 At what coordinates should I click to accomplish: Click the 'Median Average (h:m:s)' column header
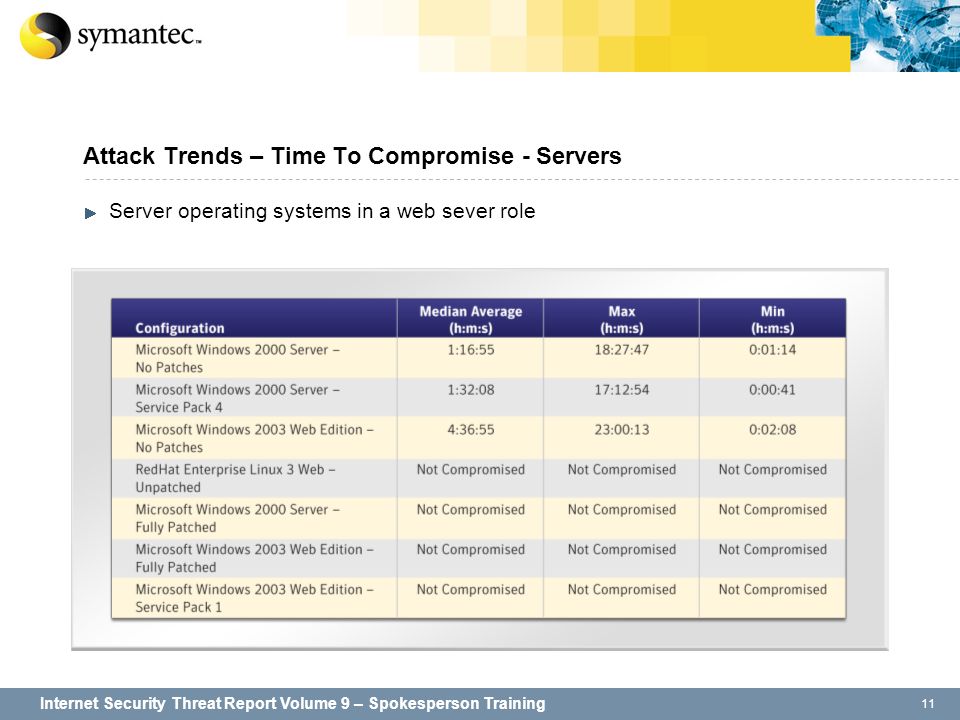(470, 318)
